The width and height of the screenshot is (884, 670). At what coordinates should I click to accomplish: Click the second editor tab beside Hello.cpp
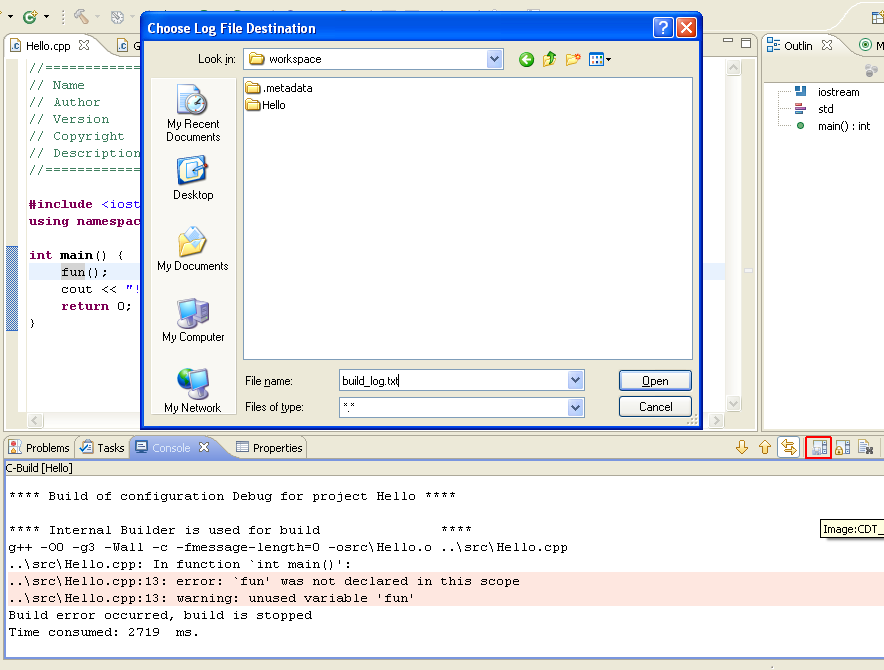tap(127, 46)
